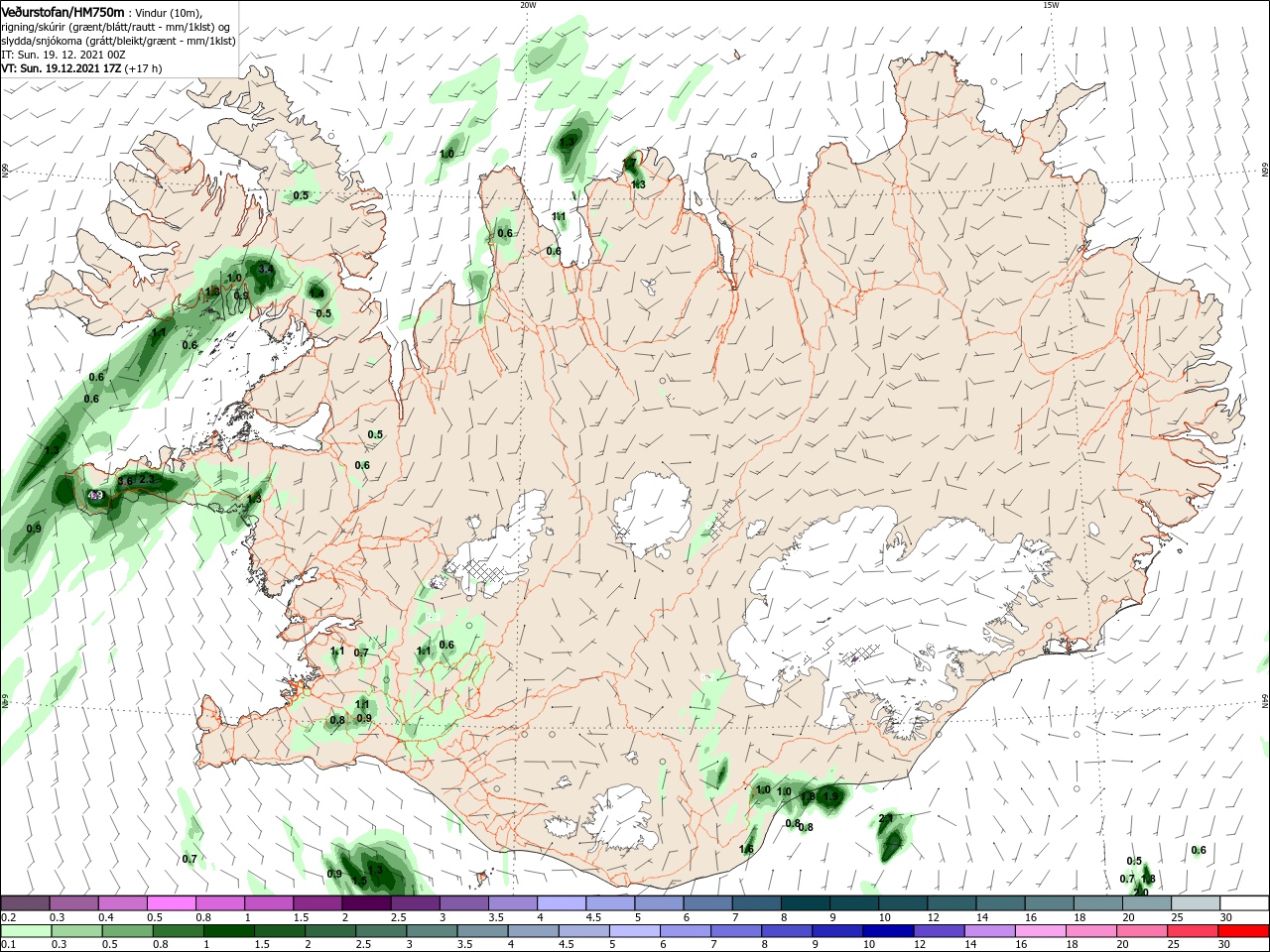Pick the 0.2 swatch in upper legend row
1270x952 pixels.
pos(25,903)
